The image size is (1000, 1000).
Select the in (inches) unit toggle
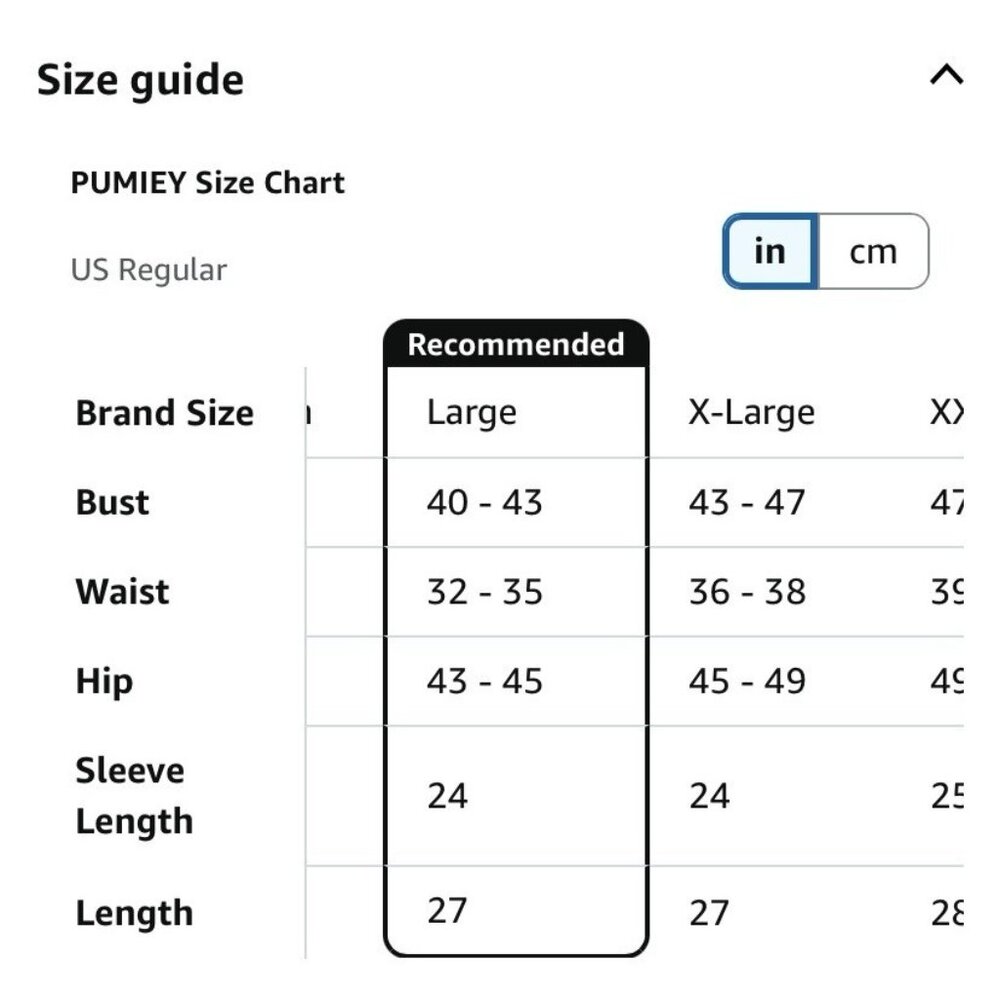pos(770,251)
